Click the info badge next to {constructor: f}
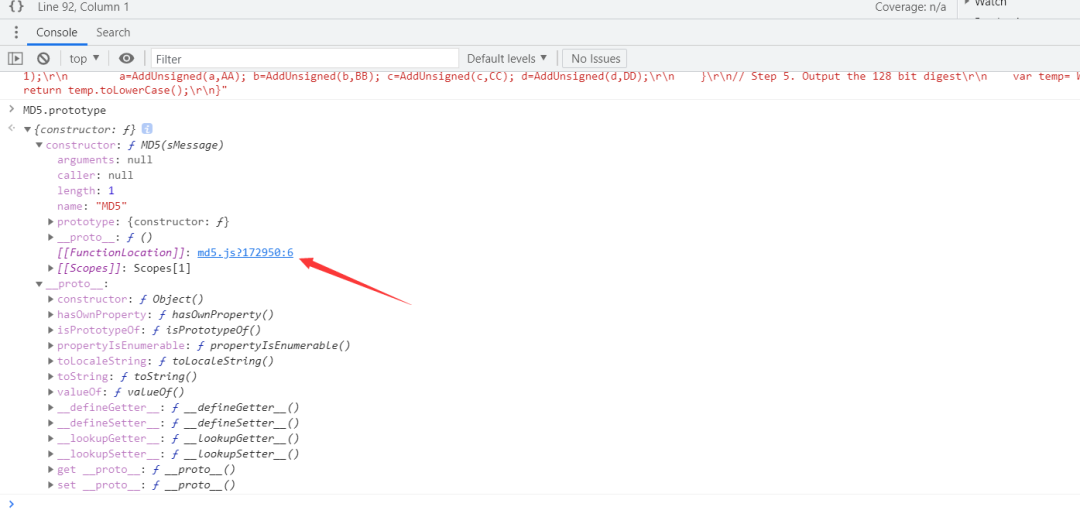Image resolution: width=1080 pixels, height=517 pixels. tap(147, 129)
